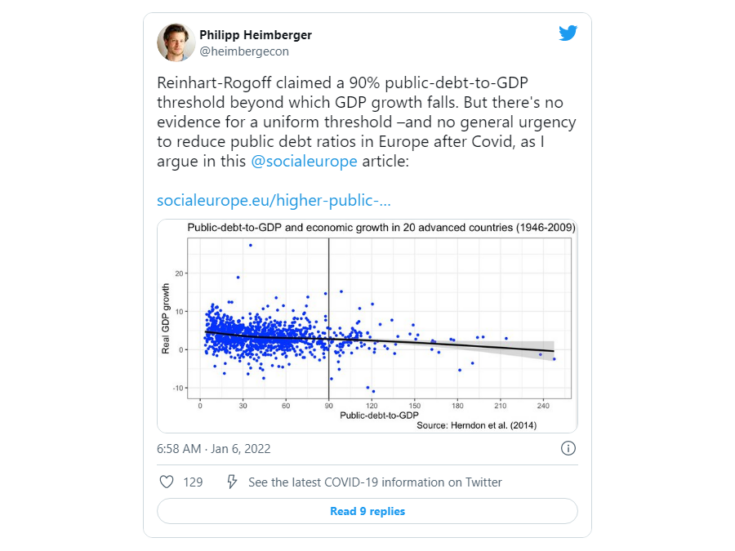735x551 pixels.
Task: Open Philipp Heimberger's profile picture
Action: pyautogui.click(x=175, y=42)
